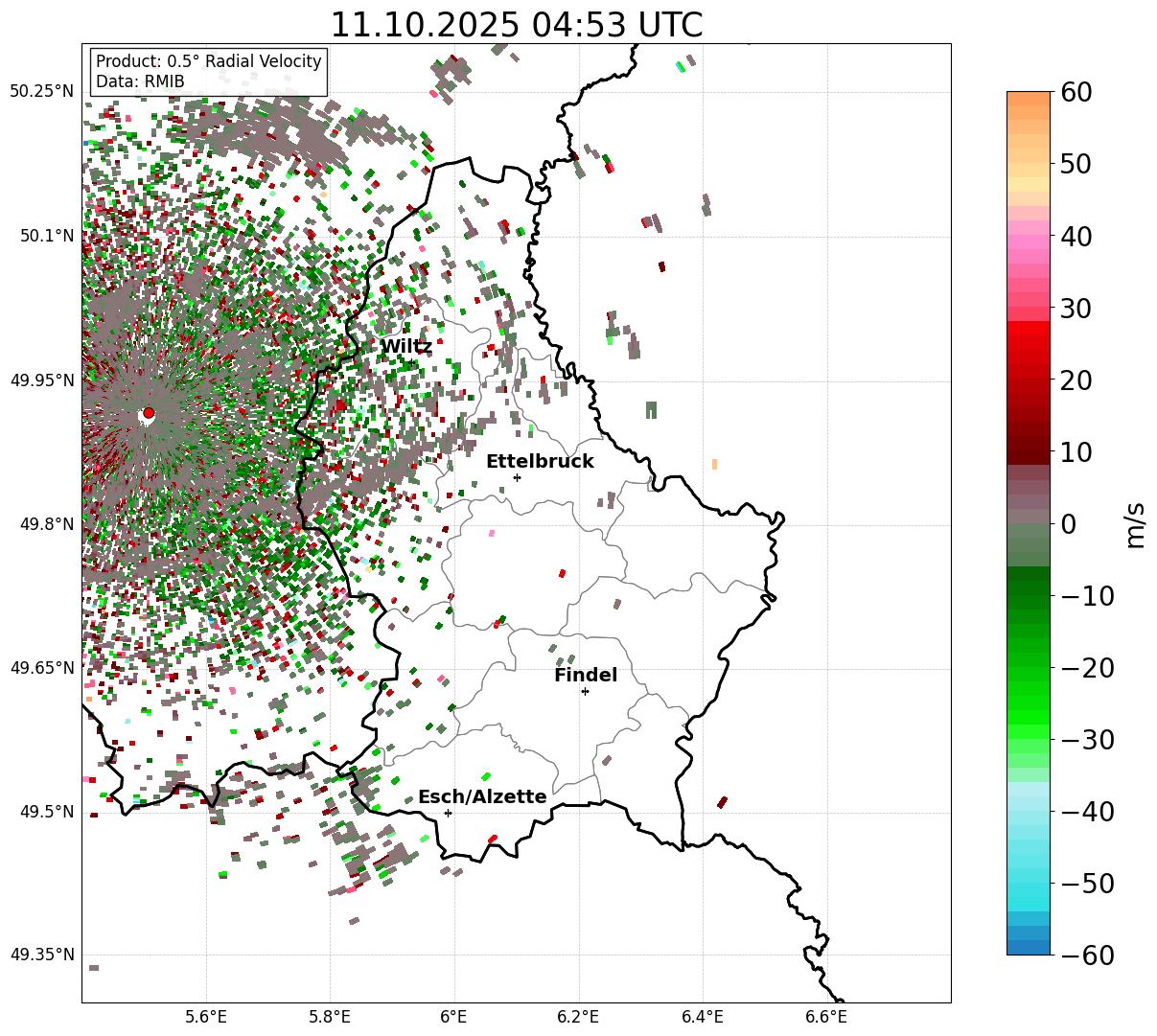Click the −60 tick label on colorbar

click(x=1087, y=955)
